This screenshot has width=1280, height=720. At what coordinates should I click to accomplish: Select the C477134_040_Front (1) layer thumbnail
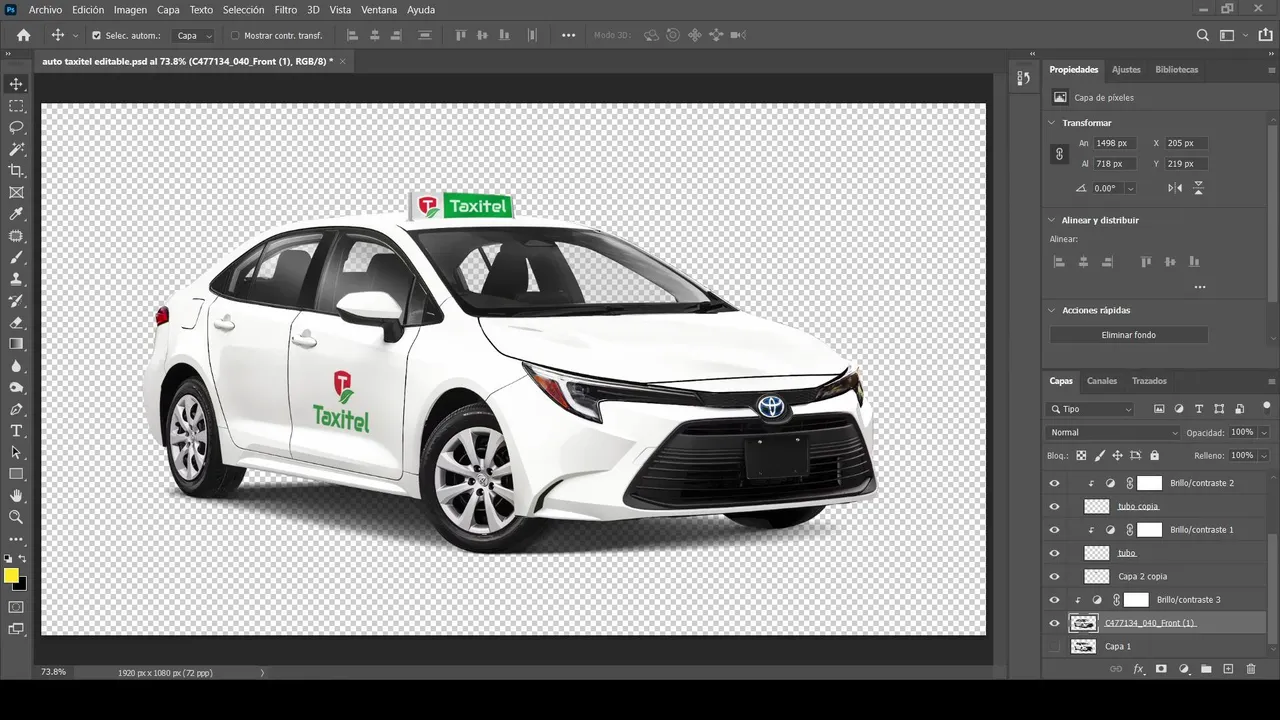coord(1083,623)
